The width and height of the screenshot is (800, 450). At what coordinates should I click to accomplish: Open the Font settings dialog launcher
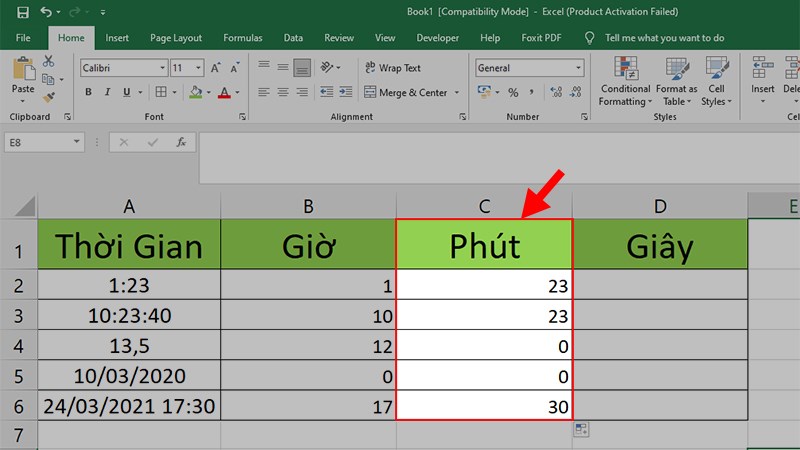[x=242, y=117]
